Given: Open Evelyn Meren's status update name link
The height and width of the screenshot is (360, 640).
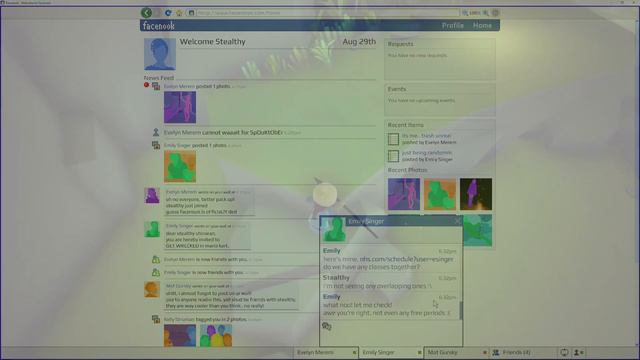Looking at the screenshot, I should [x=182, y=133].
